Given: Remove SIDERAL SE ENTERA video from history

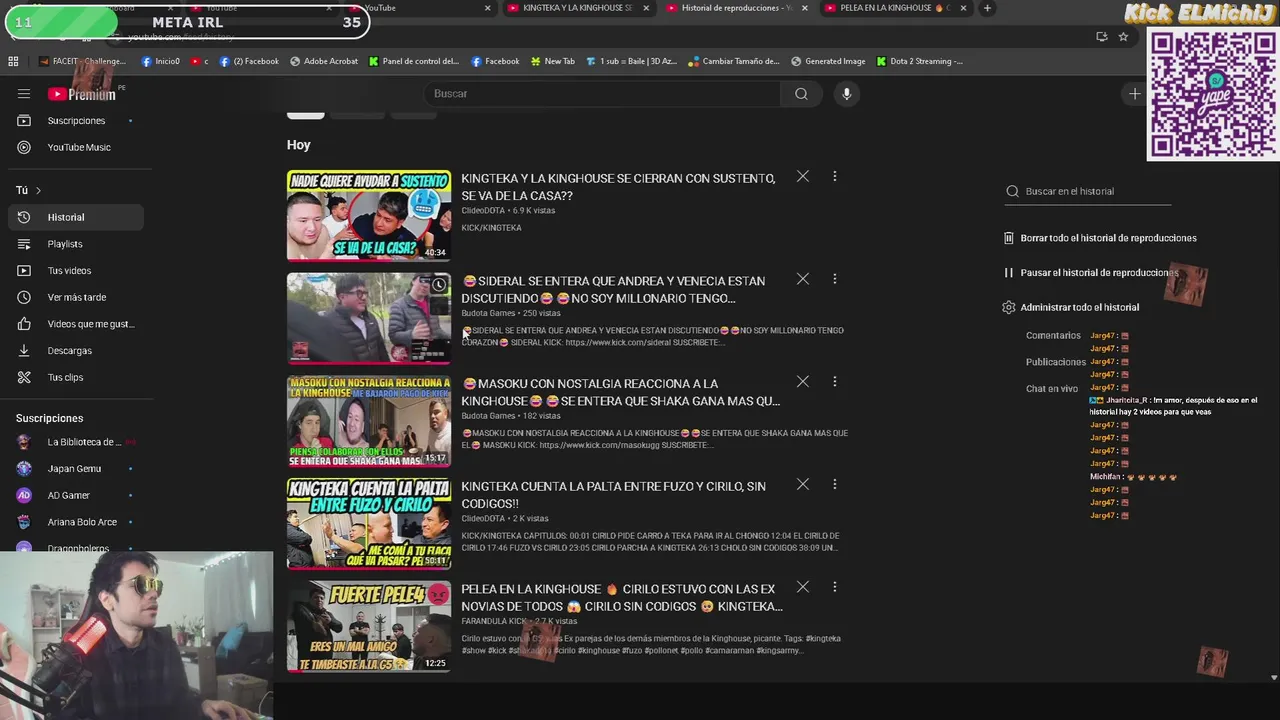Looking at the screenshot, I should point(802,279).
